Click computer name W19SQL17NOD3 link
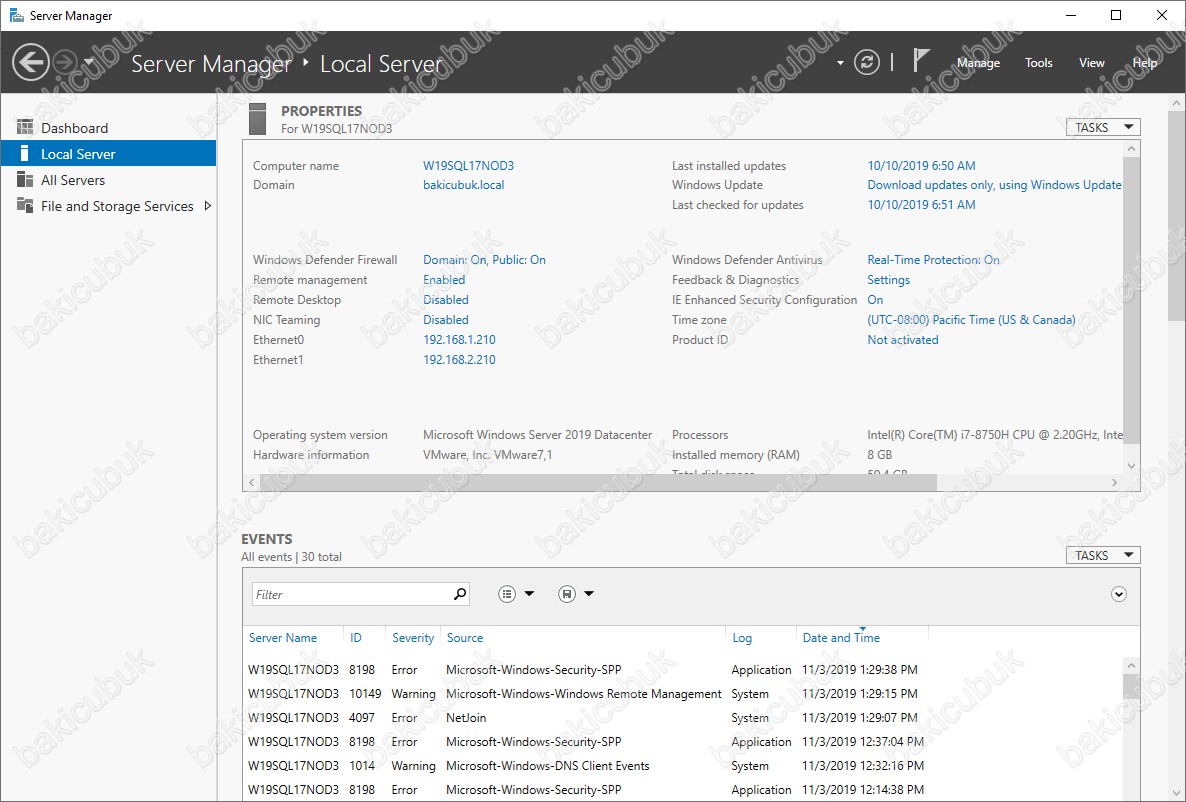 coord(468,166)
